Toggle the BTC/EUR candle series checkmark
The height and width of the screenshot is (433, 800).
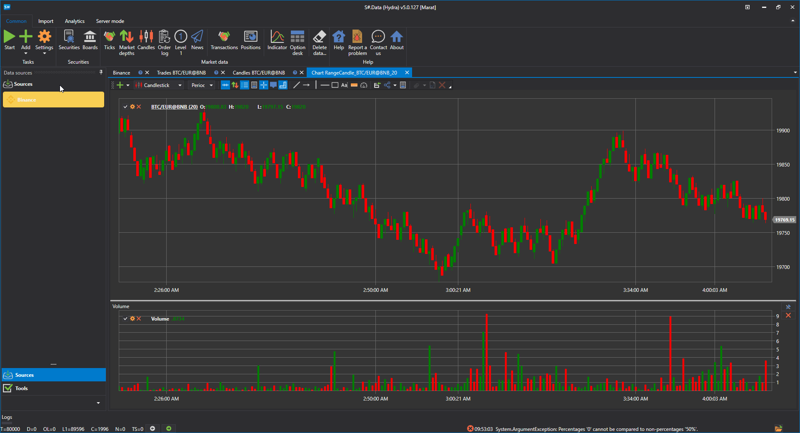coord(125,106)
